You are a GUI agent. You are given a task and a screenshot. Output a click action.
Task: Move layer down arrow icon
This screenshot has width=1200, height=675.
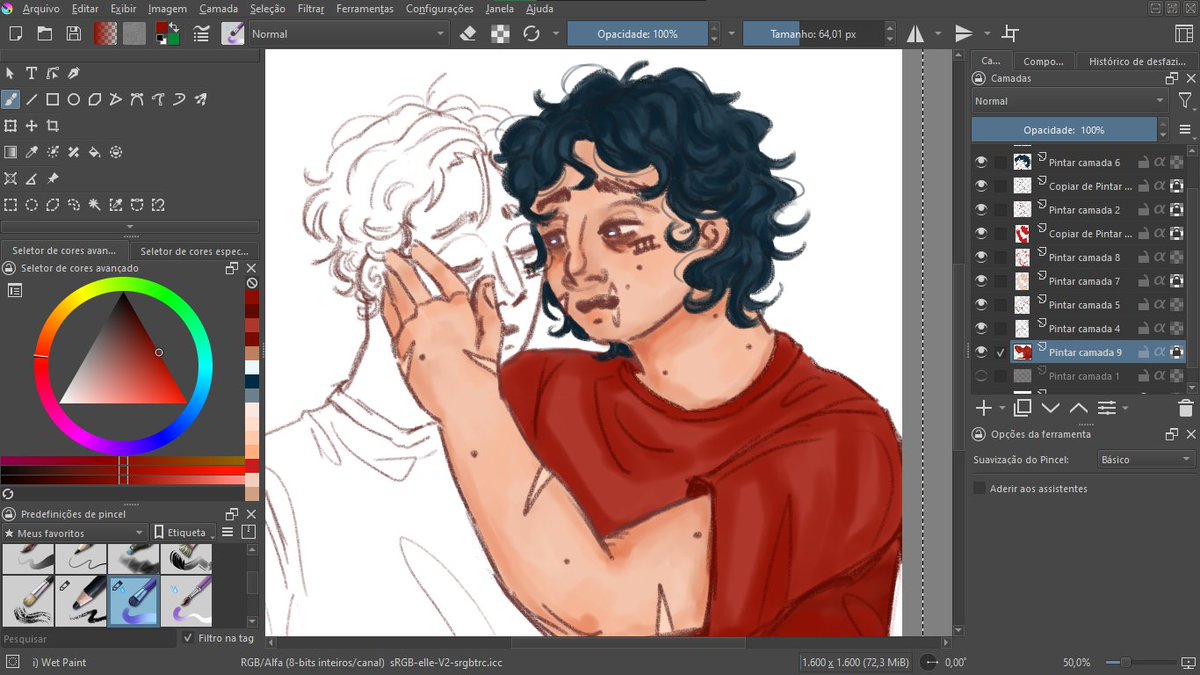1050,408
